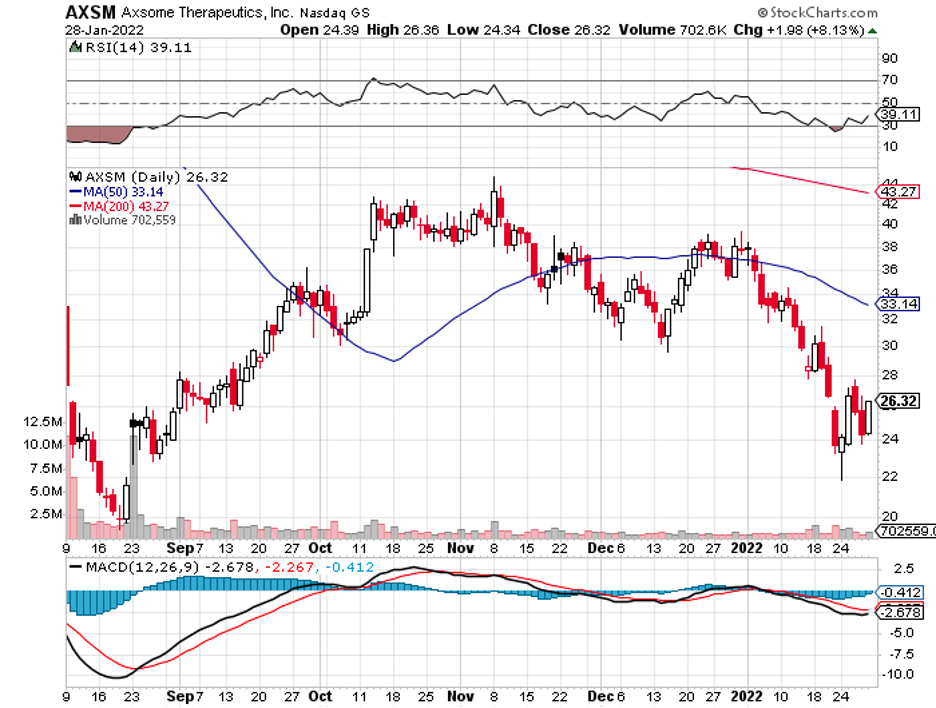Click the AXSM ticker symbol title
Image resolution: width=936 pixels, height=708 pixels.
pos(88,12)
